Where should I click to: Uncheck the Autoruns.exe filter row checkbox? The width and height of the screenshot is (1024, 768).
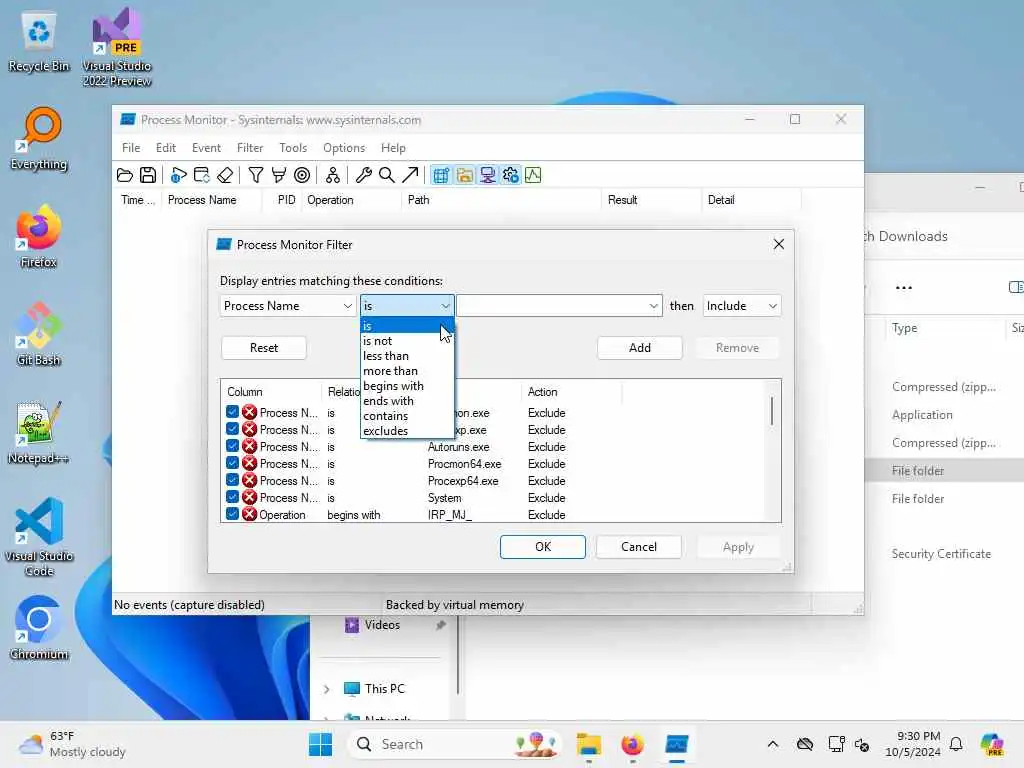pyautogui.click(x=232, y=446)
